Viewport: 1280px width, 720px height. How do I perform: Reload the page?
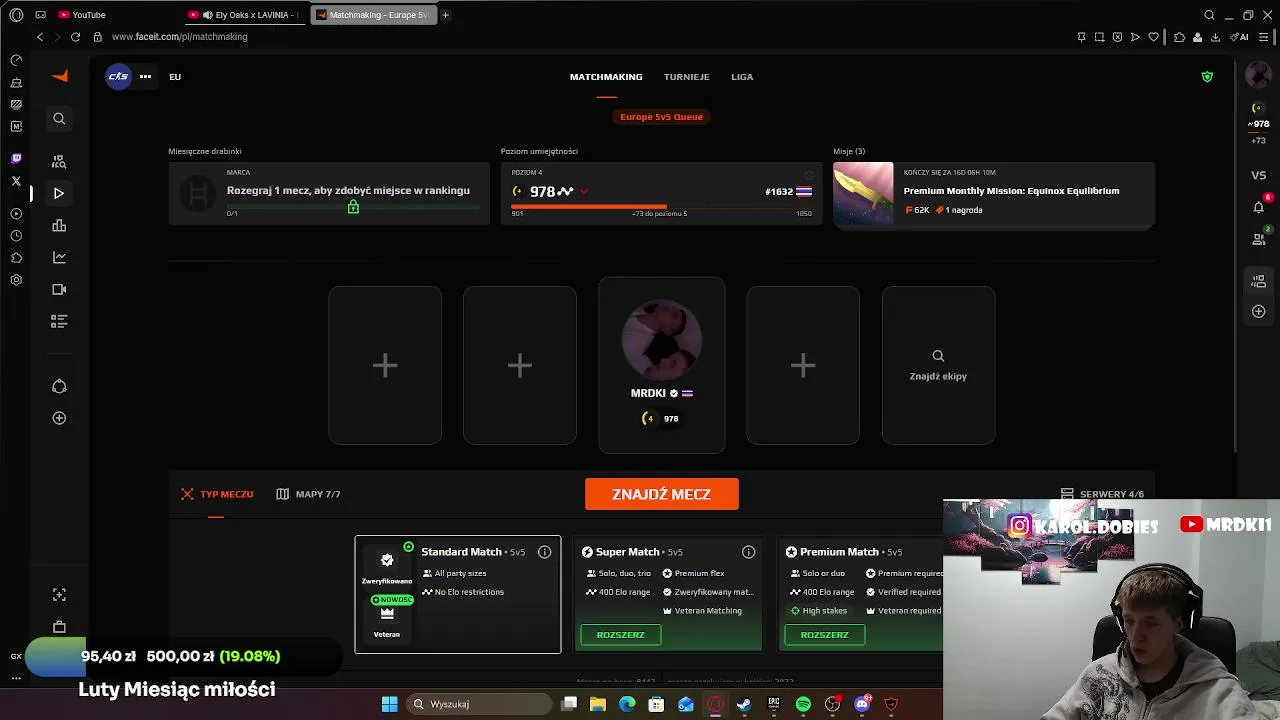pyautogui.click(x=75, y=37)
